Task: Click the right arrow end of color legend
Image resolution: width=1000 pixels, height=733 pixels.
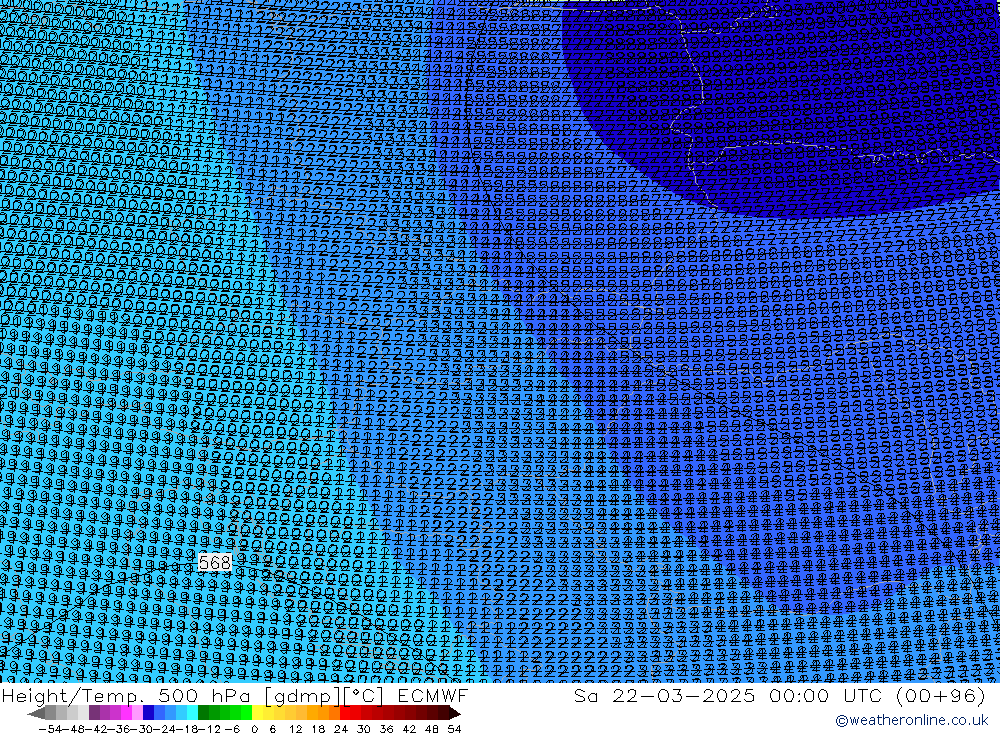Action: tap(455, 713)
